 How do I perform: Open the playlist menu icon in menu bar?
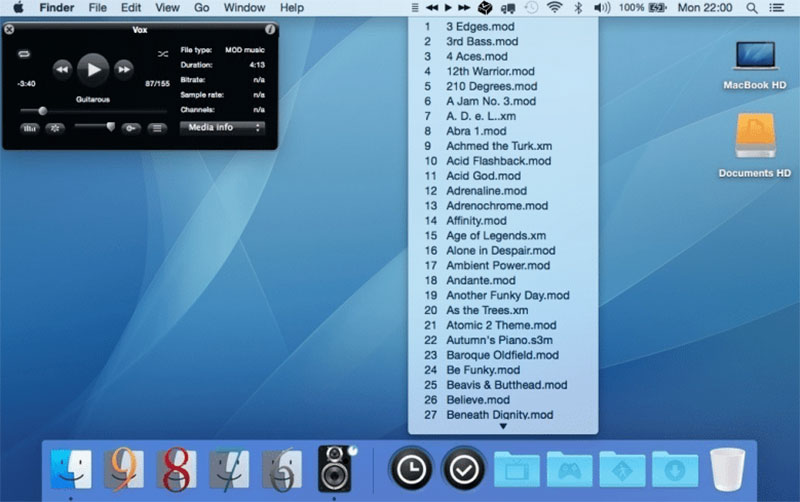[415, 8]
